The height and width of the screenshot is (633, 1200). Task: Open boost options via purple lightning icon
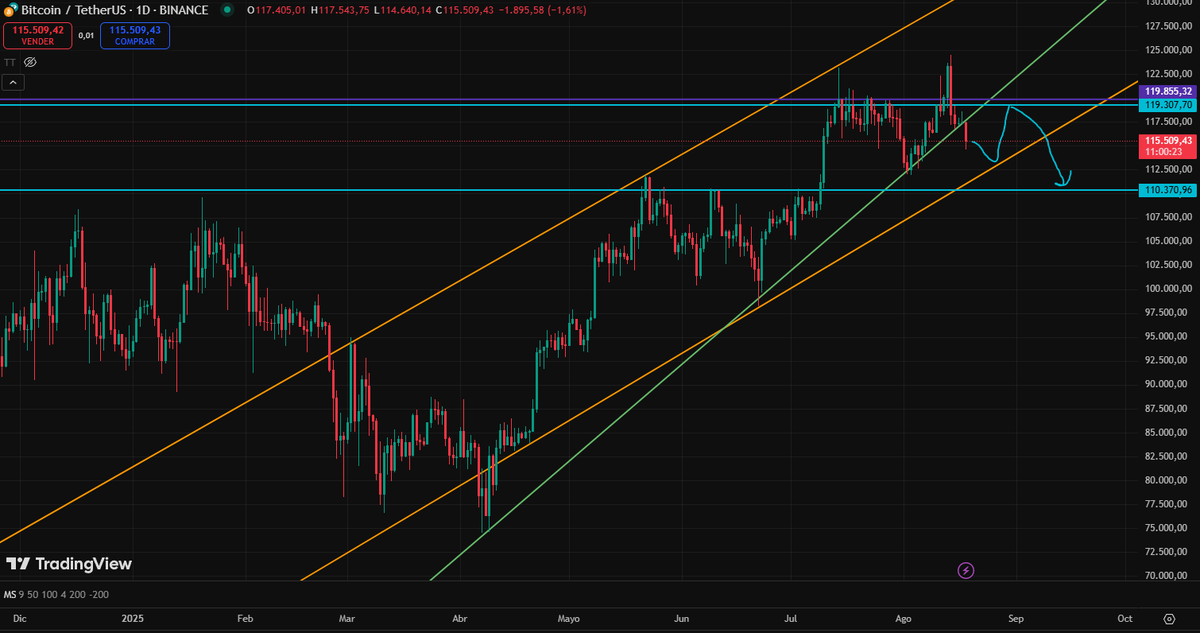(966, 570)
